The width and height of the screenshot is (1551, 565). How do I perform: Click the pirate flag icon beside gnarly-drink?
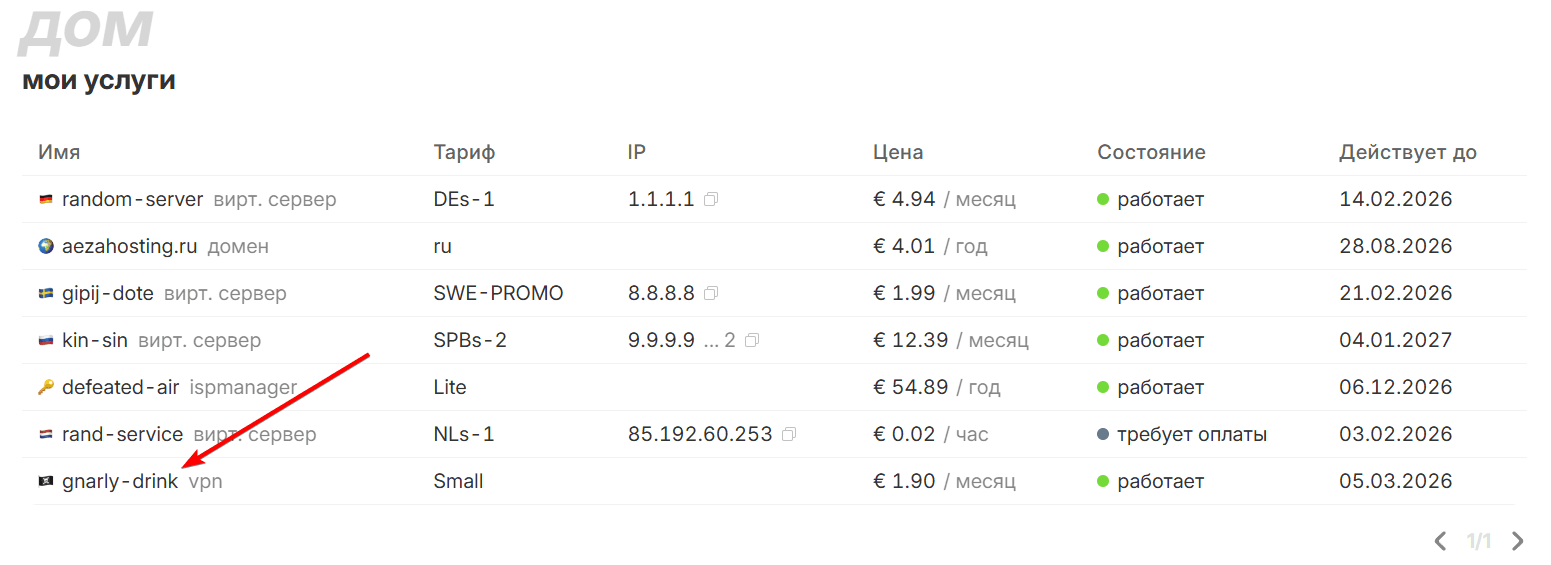click(45, 482)
